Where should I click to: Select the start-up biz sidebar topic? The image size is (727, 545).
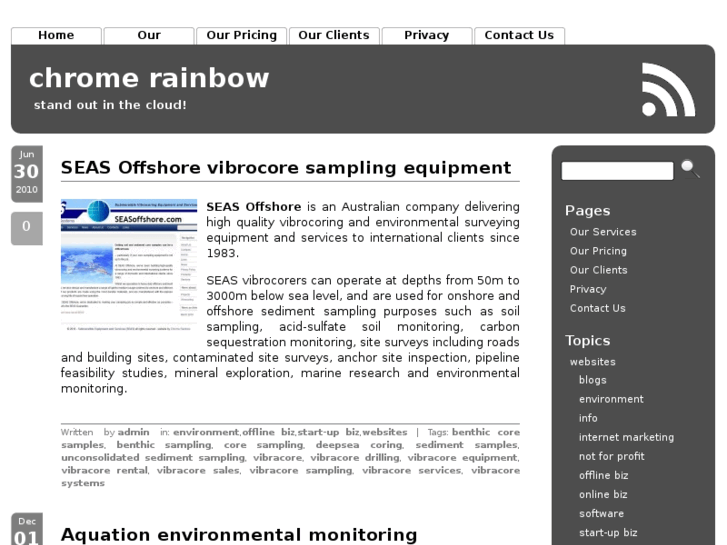608,532
